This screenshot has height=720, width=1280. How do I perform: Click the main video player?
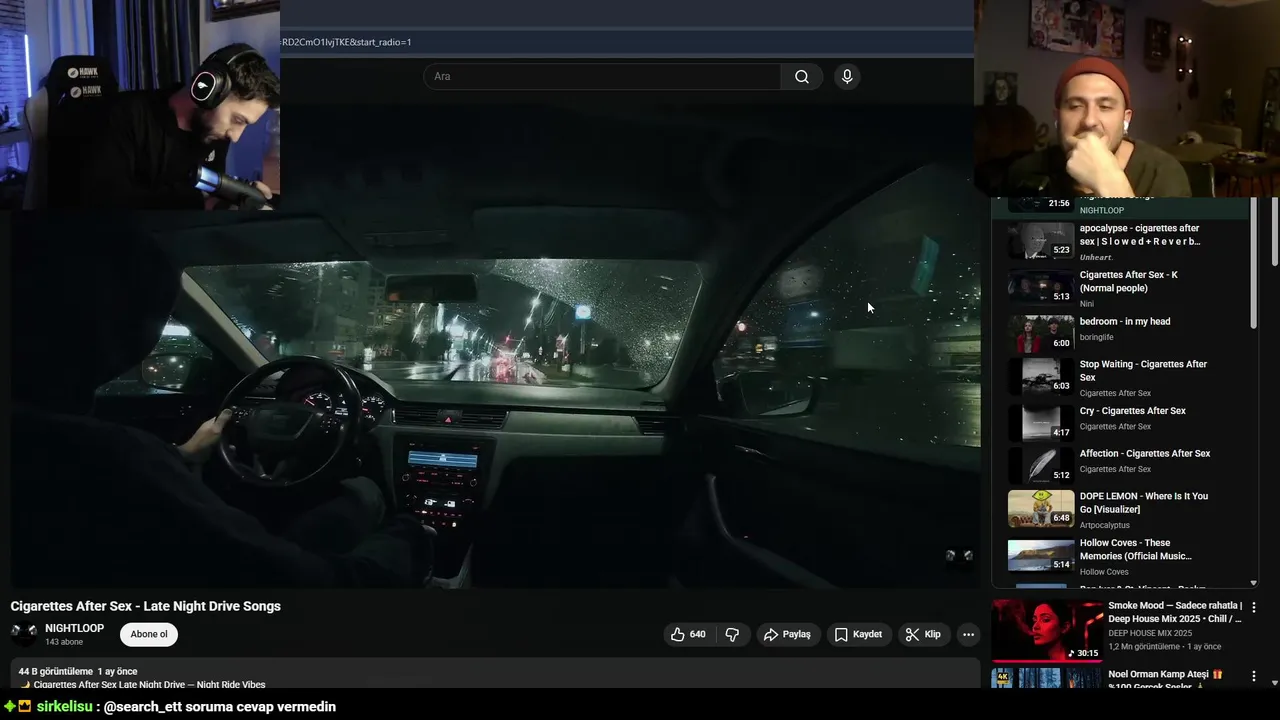pyautogui.click(x=495, y=345)
